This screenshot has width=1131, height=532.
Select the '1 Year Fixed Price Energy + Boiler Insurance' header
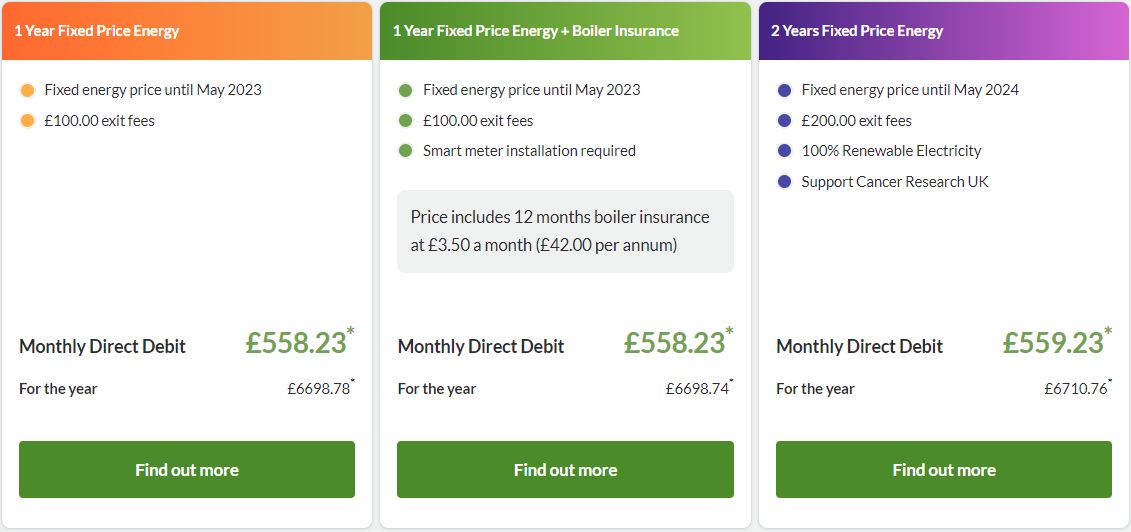(566, 31)
